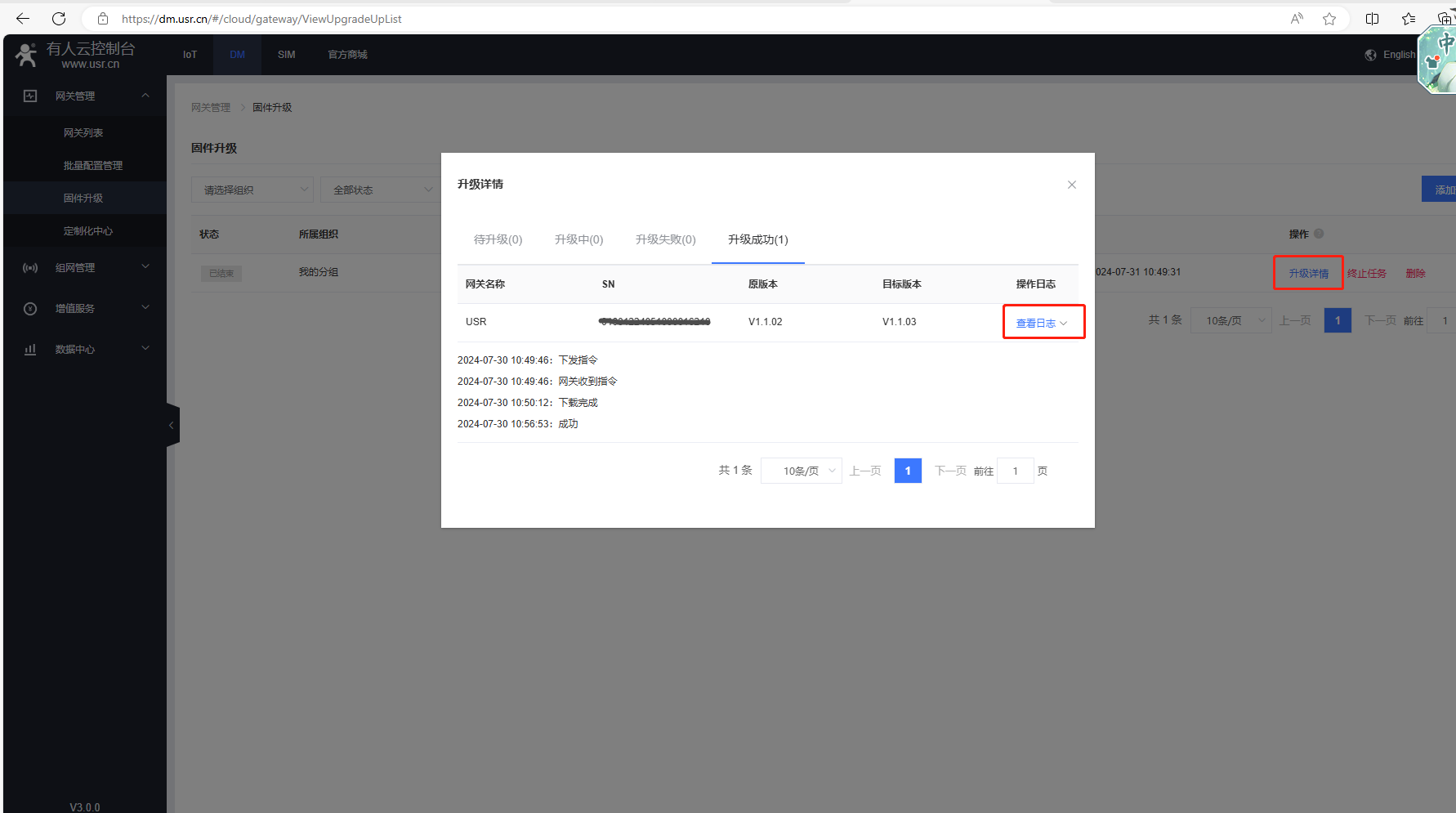Click the 有人云控制台 logo
The height and width of the screenshot is (813, 1456).
75,55
